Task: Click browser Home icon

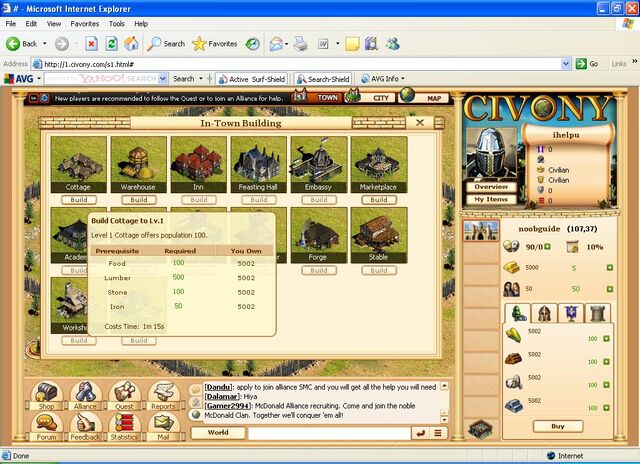Action: pyautogui.click(x=131, y=44)
